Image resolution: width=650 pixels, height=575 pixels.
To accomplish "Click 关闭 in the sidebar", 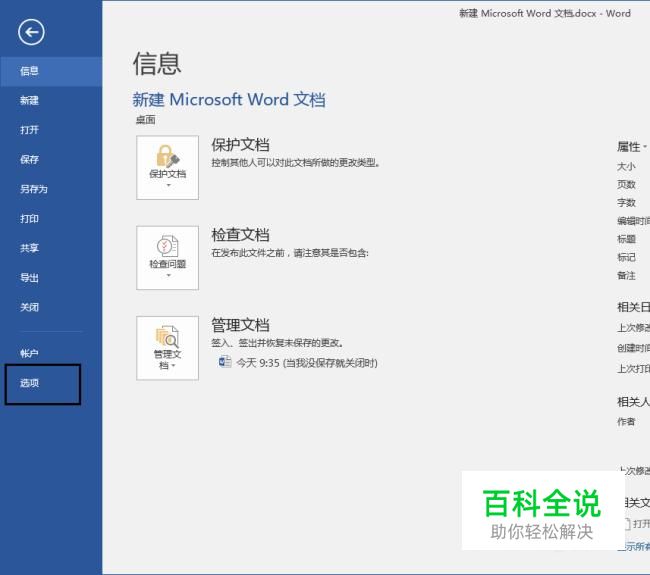I will tap(51, 307).
